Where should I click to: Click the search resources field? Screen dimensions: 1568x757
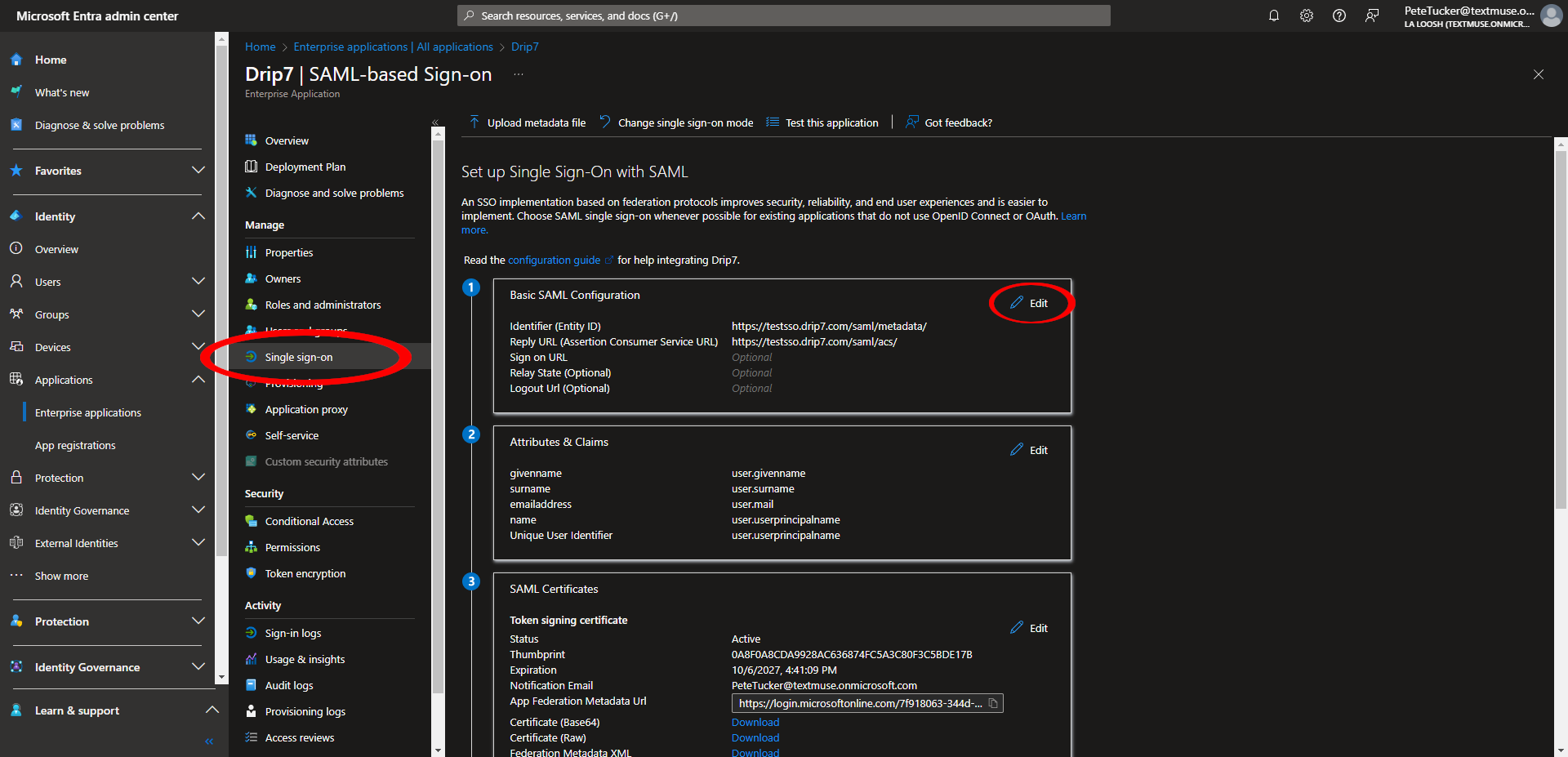pyautogui.click(x=784, y=16)
